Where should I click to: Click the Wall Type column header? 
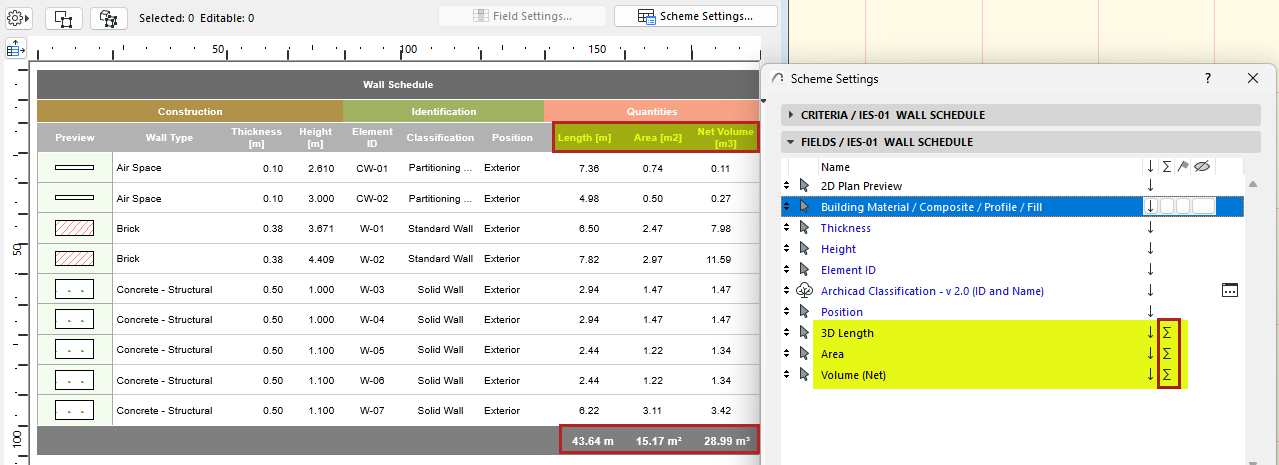pos(169,138)
